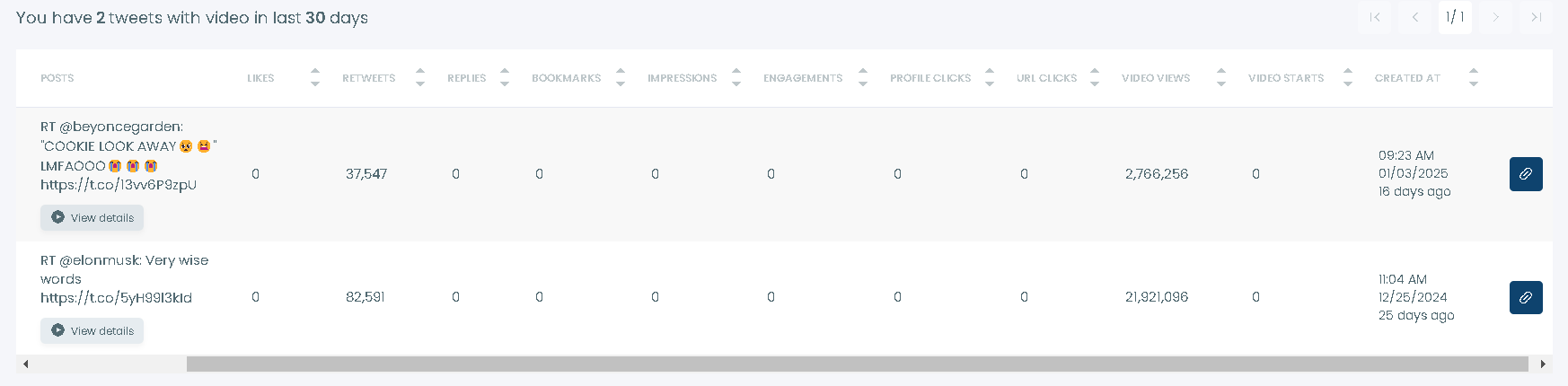Click the 1/1 page indicator
The width and height of the screenshot is (1568, 386).
click(x=1455, y=17)
